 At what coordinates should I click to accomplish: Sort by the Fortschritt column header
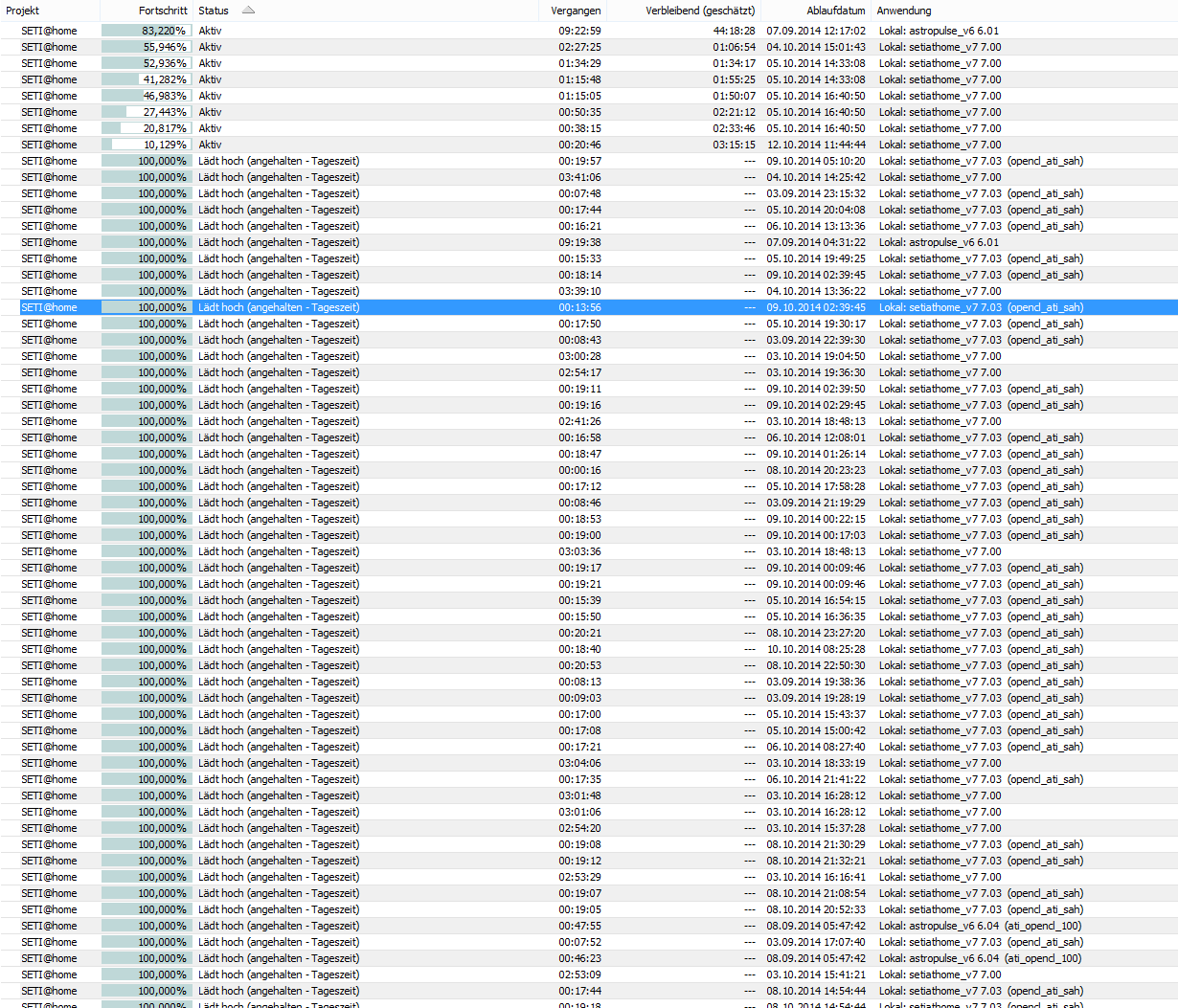click(x=163, y=11)
